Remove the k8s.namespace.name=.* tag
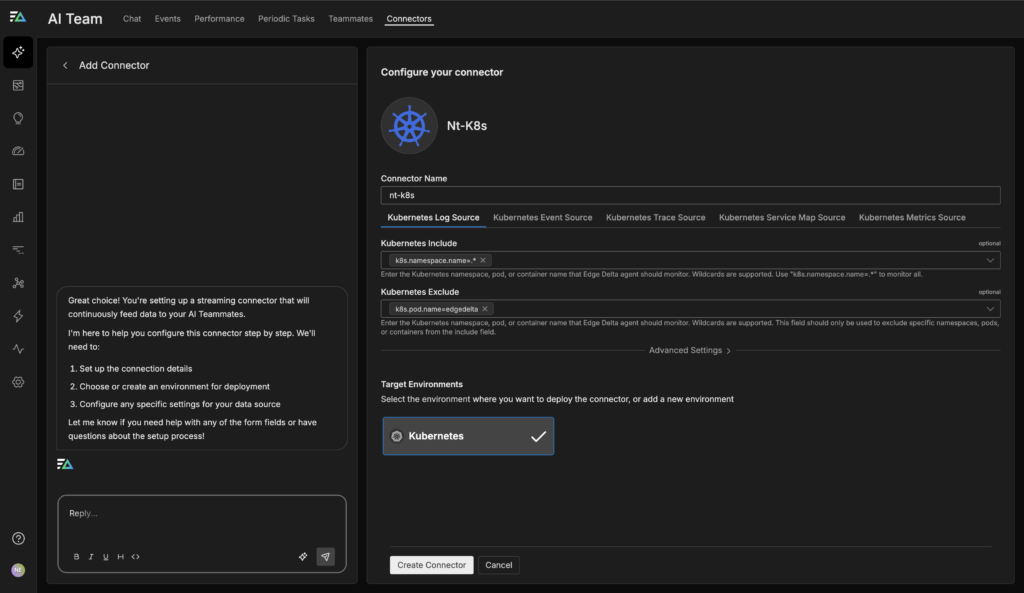The image size is (1024, 593). 483,260
